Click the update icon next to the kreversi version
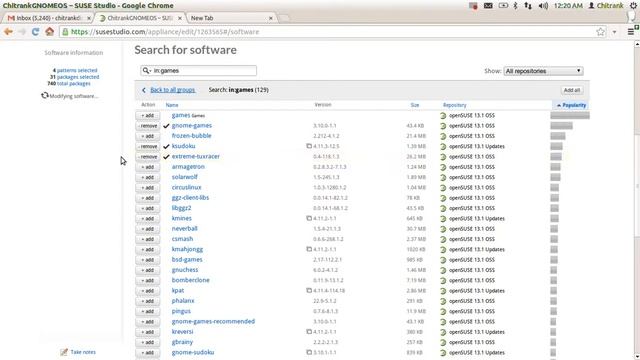 pos(309,331)
